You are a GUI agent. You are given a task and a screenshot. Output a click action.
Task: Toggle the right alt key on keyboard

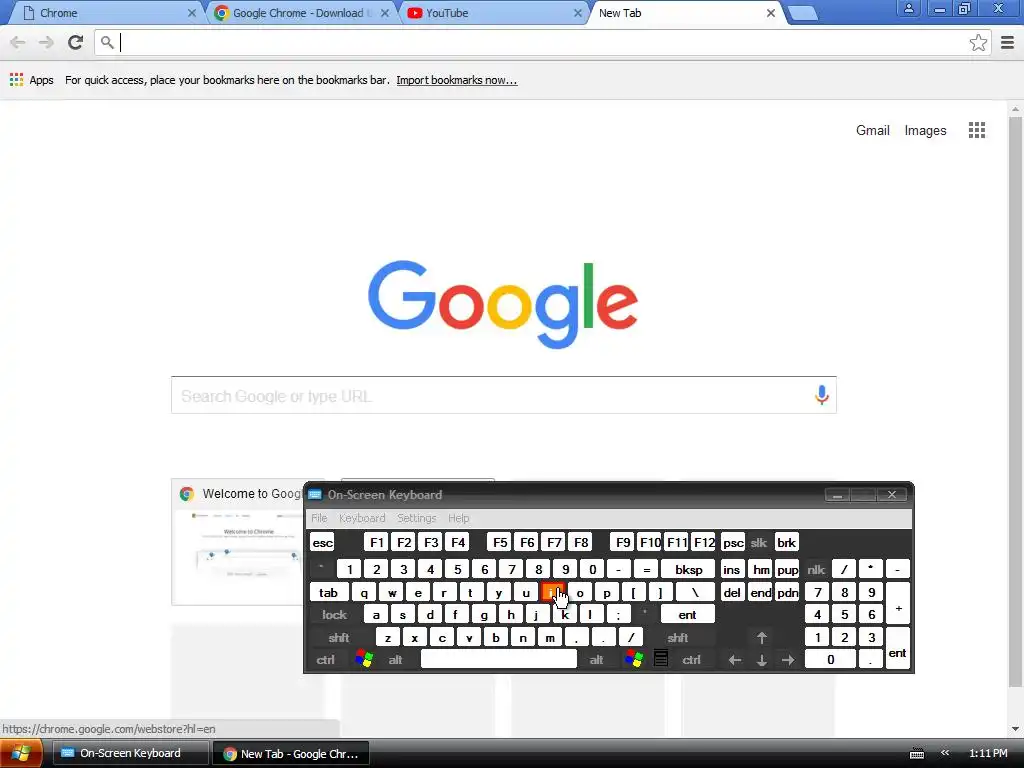[x=596, y=660]
